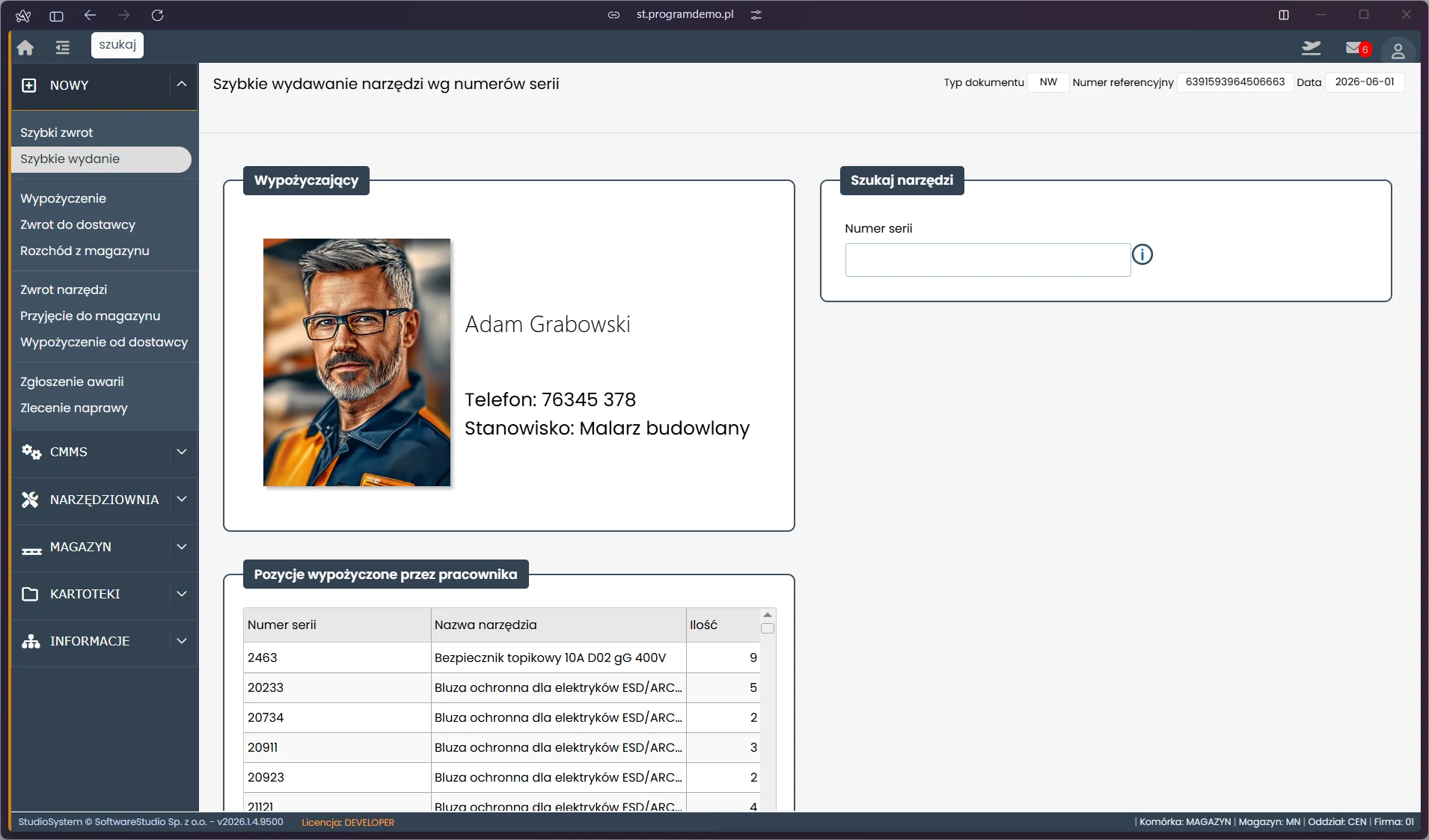Click the browser logo icon
Image resolution: width=1429 pixels, height=840 pixels.
[22, 15]
